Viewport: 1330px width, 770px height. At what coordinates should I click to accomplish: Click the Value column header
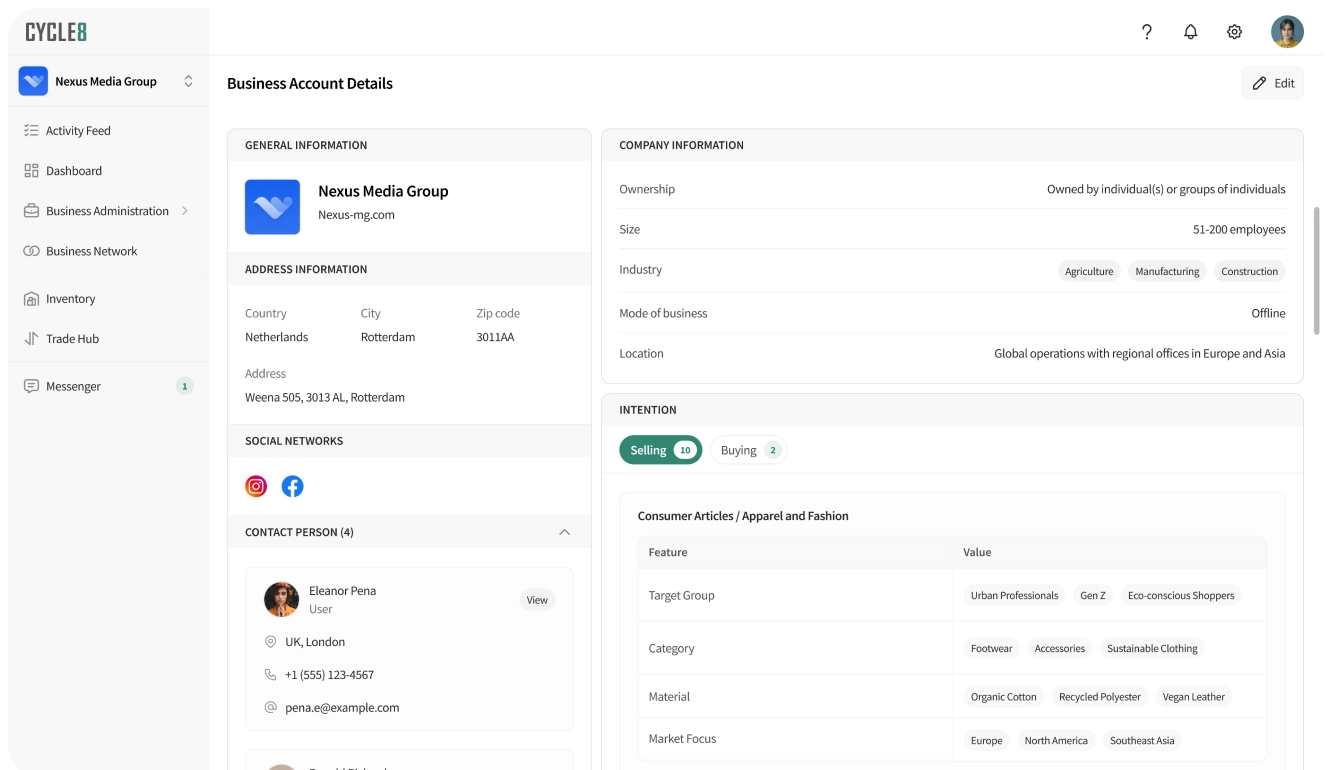pyautogui.click(x=977, y=552)
